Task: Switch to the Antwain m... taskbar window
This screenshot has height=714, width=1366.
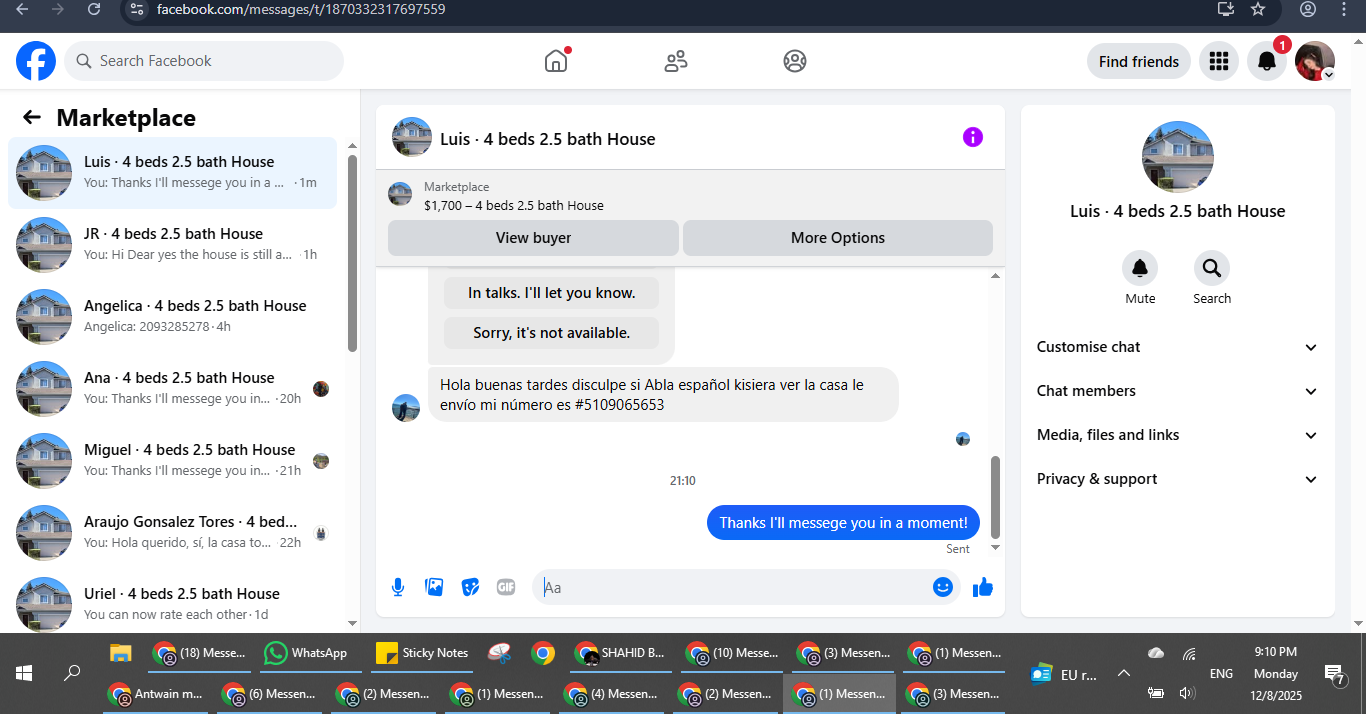Action: coord(156,693)
